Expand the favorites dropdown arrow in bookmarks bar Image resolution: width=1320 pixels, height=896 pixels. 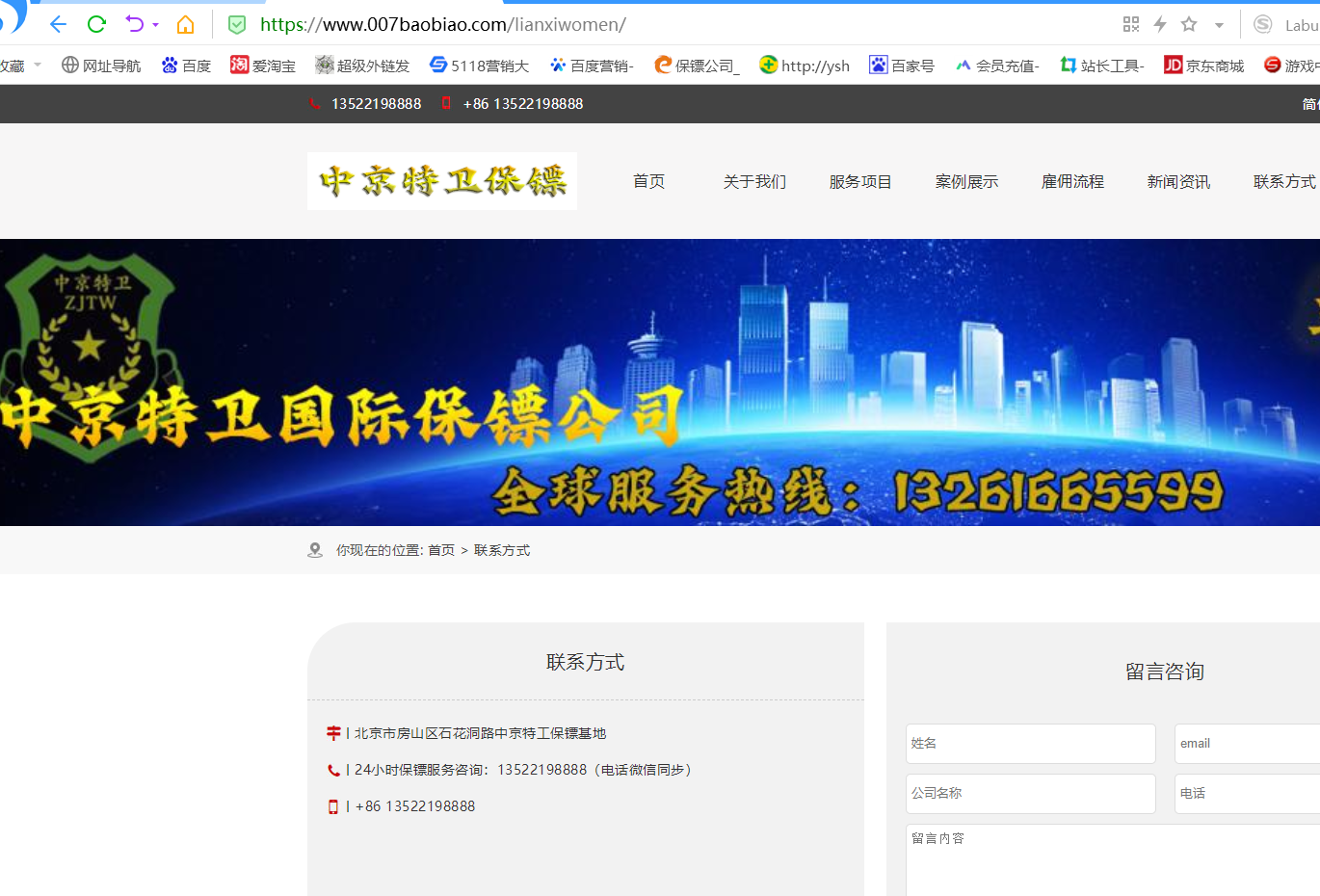38,65
